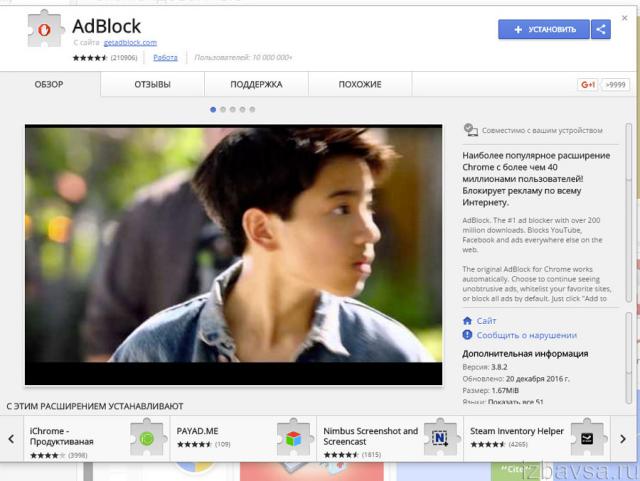Image resolution: width=640 pixels, height=481 pixels.
Task: Click the additional info section scrollbar
Action: (629, 358)
